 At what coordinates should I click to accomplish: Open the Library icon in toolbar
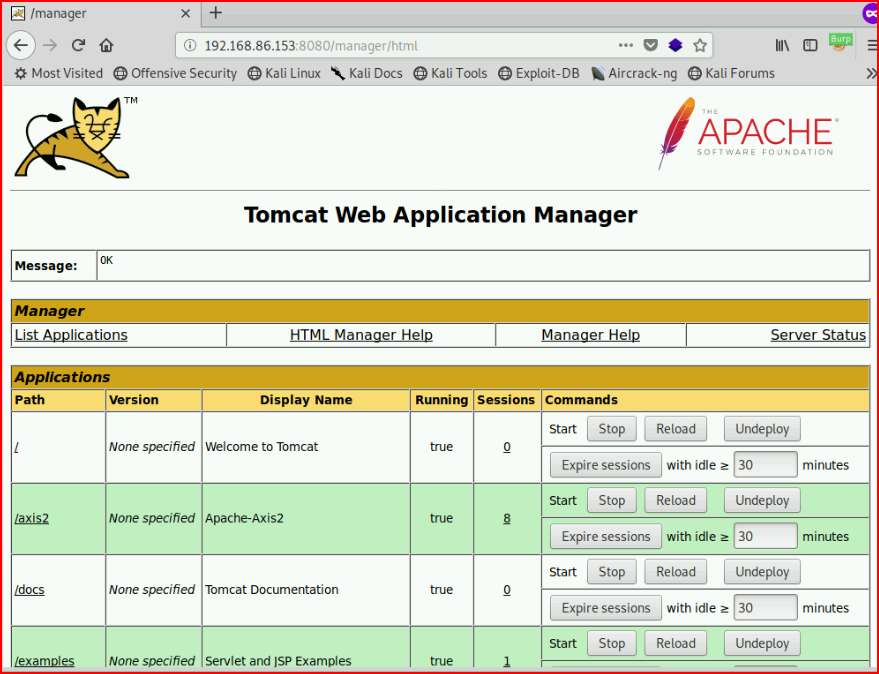[x=783, y=45]
